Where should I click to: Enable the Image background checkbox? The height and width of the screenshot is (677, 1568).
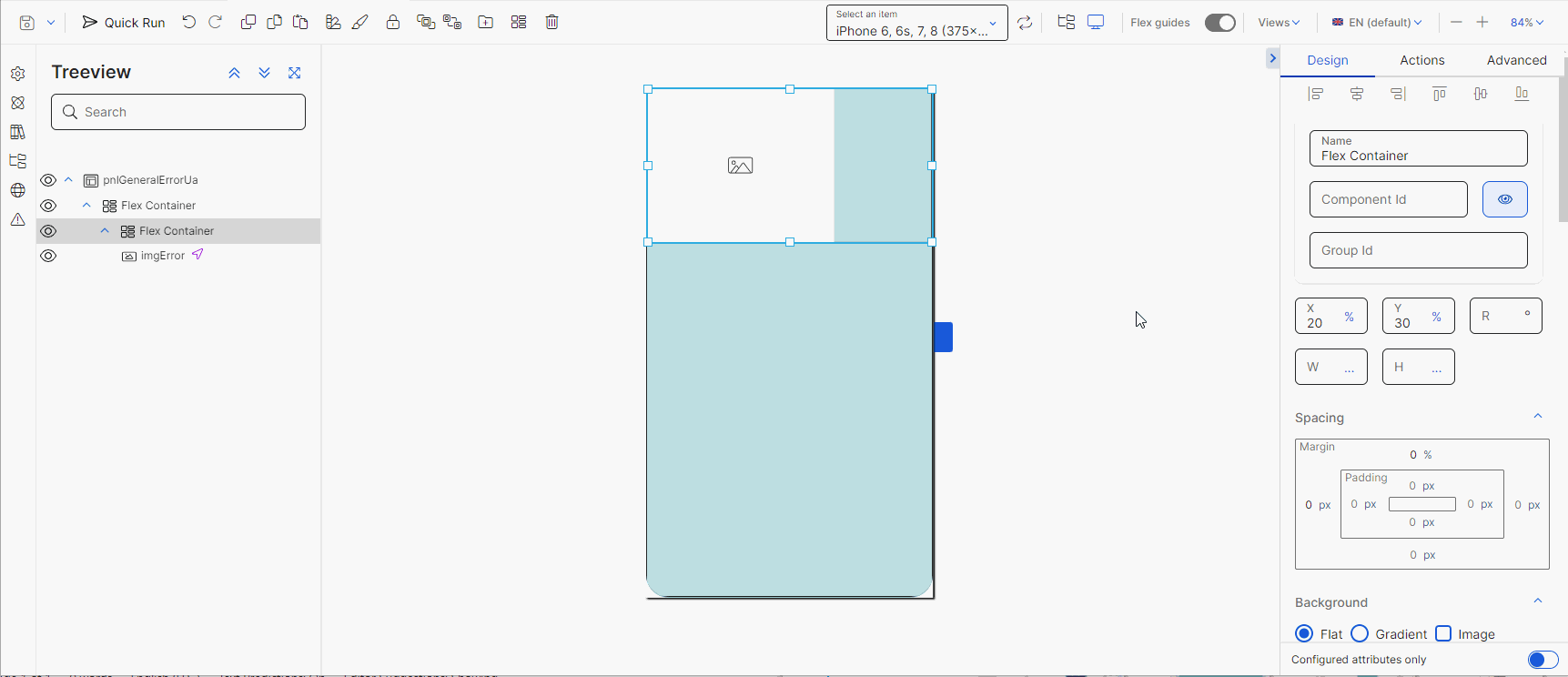click(x=1443, y=633)
